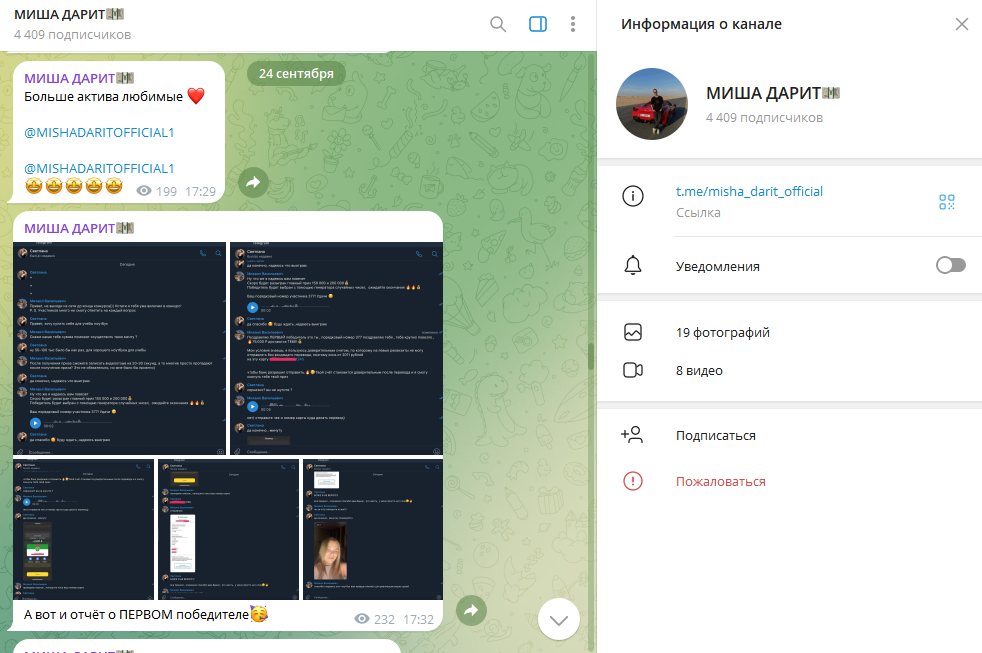Screen dimensions: 982x653
Task: Click the caption А вот и отчёт о ПЕРВОМ победителе
Action: pyautogui.click(x=146, y=614)
